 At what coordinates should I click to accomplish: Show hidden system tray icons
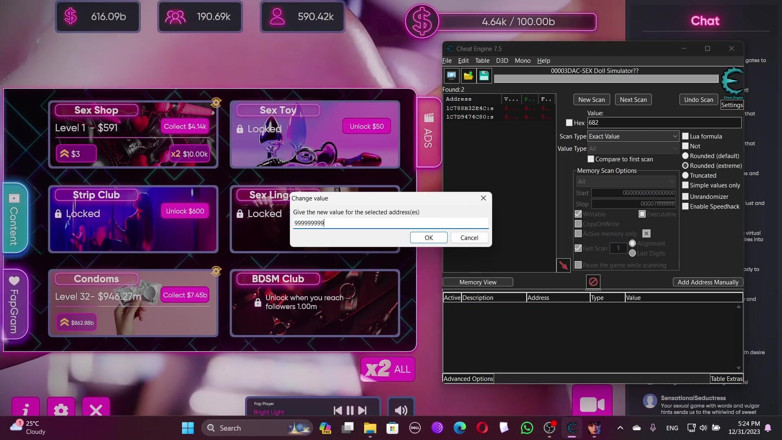620,428
